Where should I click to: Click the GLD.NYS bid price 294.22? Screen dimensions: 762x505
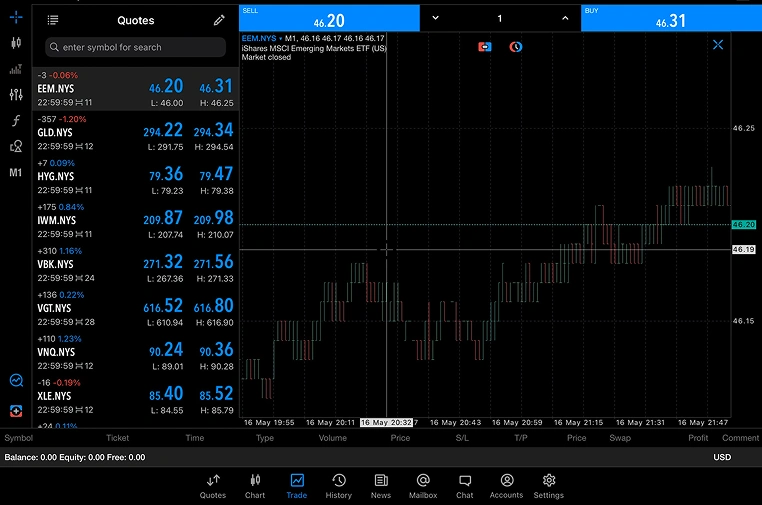pyautogui.click(x=163, y=130)
